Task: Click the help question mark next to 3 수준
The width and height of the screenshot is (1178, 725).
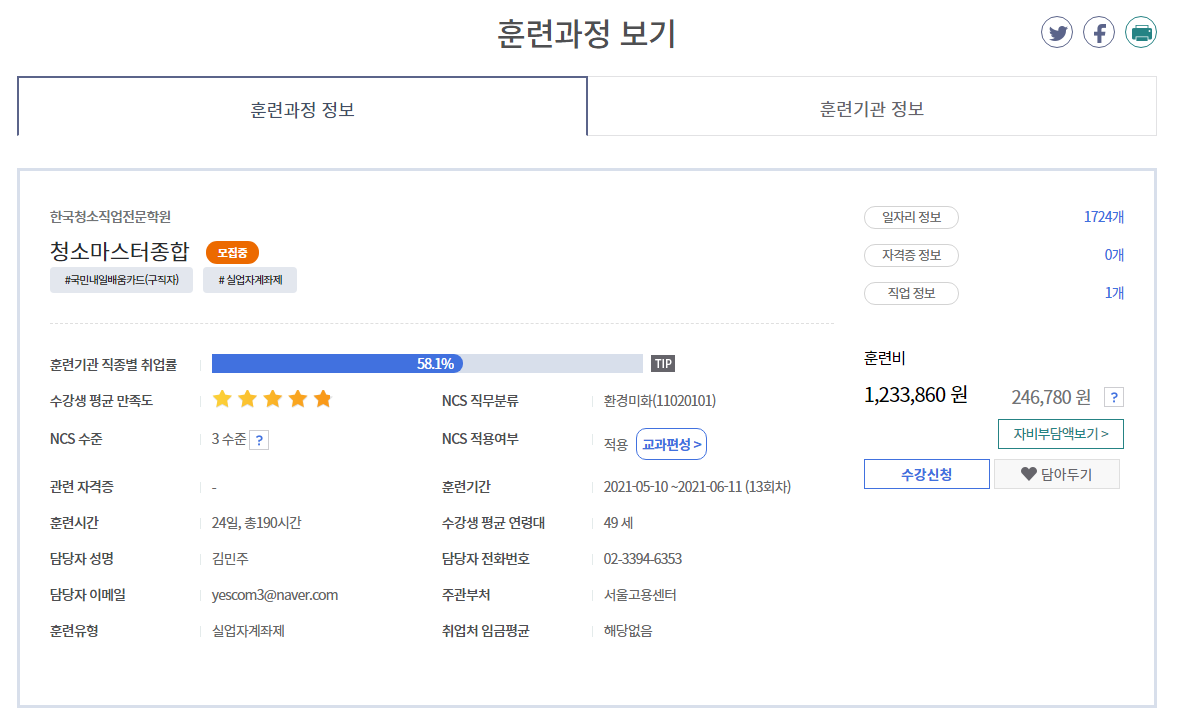Action: click(259, 440)
